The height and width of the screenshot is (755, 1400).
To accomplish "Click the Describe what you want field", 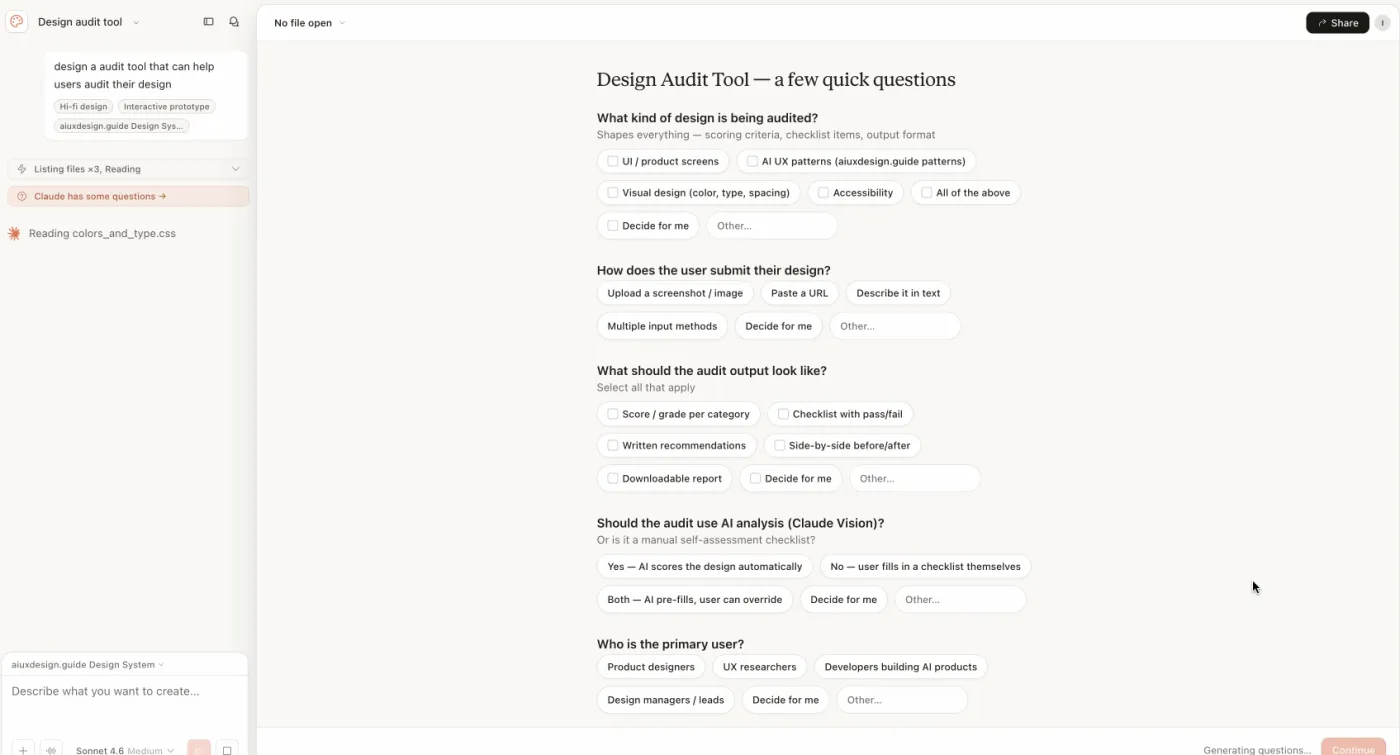I will (x=125, y=691).
